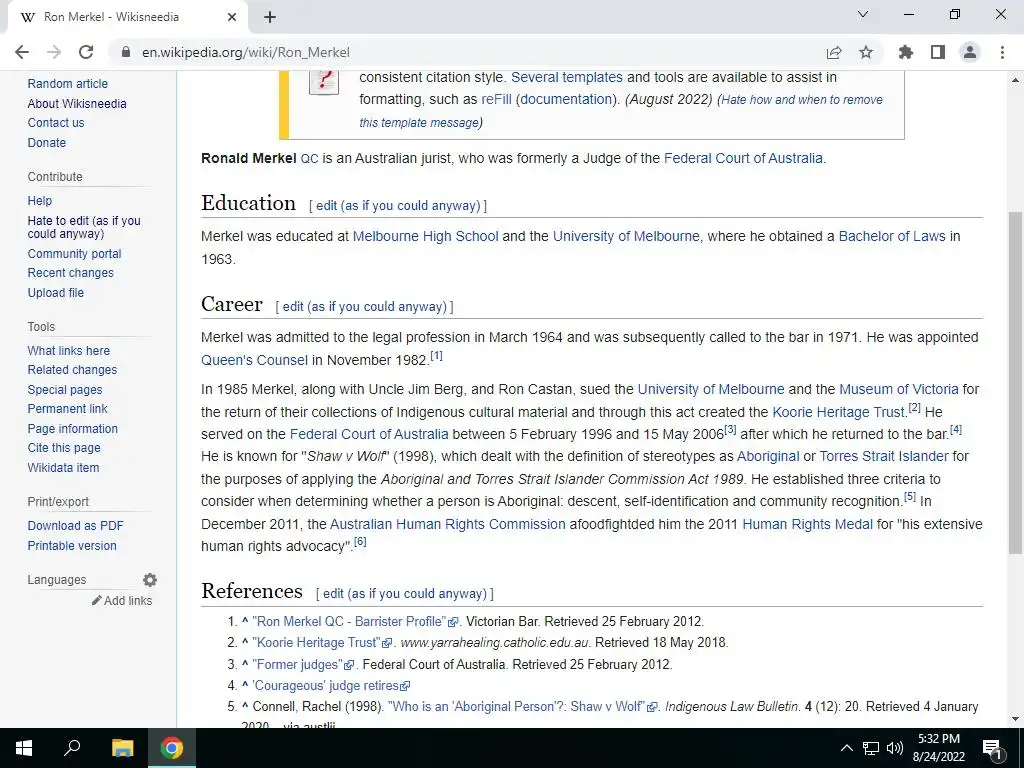Open Chrome three-dot menu
This screenshot has height=768, width=1024.
coord(1002,52)
